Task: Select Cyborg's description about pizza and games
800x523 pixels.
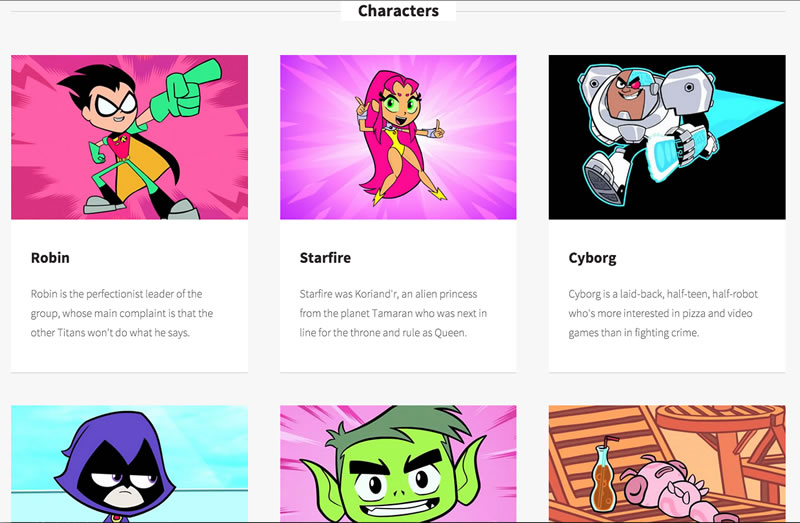Action: (x=663, y=313)
